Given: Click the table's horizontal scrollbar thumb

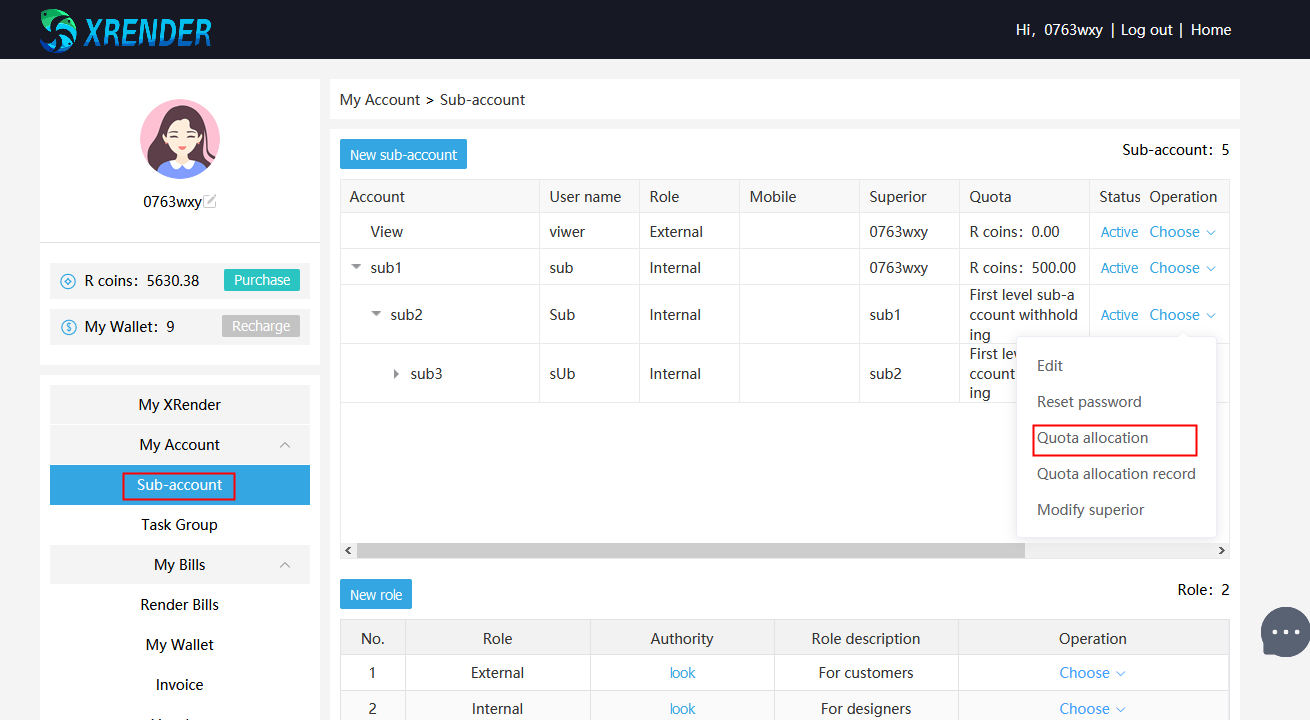Looking at the screenshot, I should click(690, 551).
